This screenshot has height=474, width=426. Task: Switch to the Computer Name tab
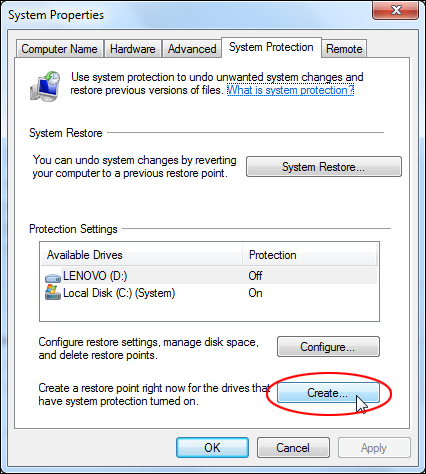(x=59, y=49)
